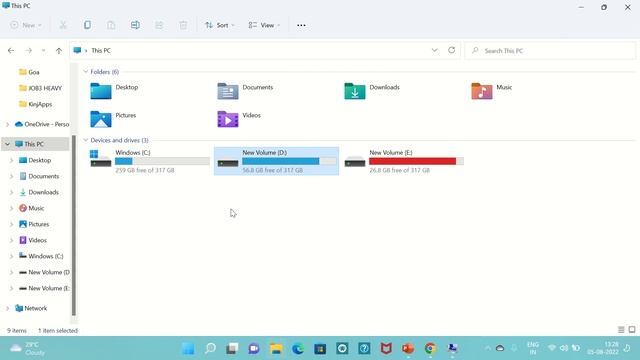Image resolution: width=640 pixels, height=360 pixels.
Task: Open PowerPoint from taskbar
Action: point(408,349)
